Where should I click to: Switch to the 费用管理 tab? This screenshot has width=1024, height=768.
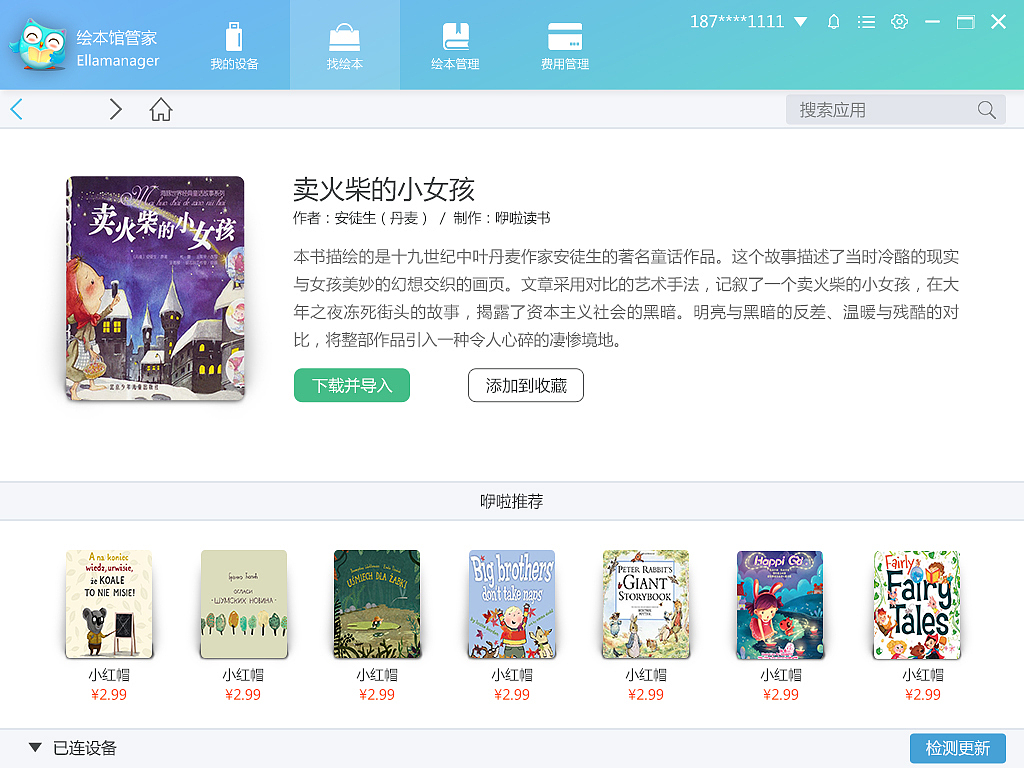(x=566, y=45)
